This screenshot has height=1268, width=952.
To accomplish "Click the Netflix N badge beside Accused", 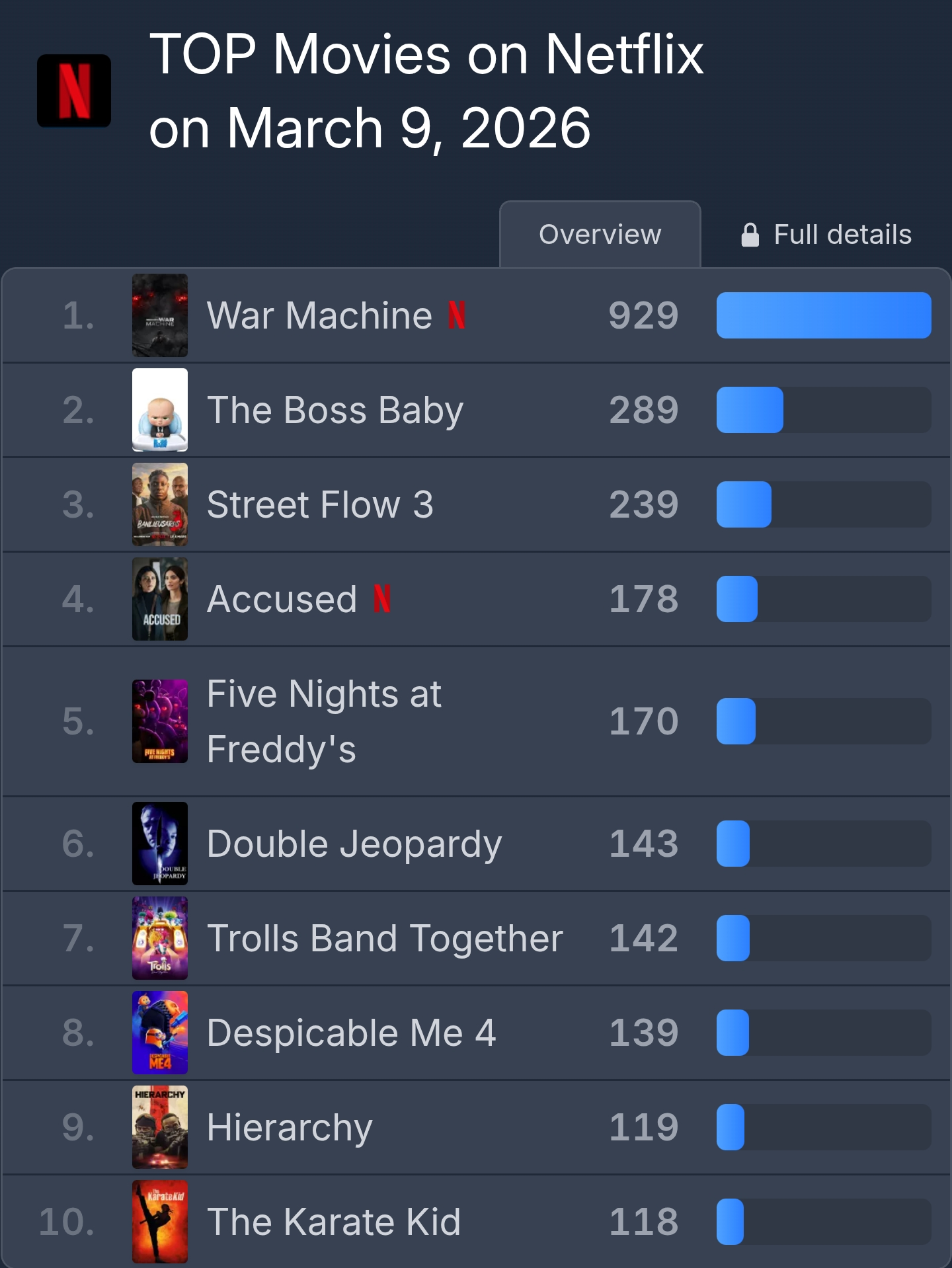I will pyautogui.click(x=382, y=598).
